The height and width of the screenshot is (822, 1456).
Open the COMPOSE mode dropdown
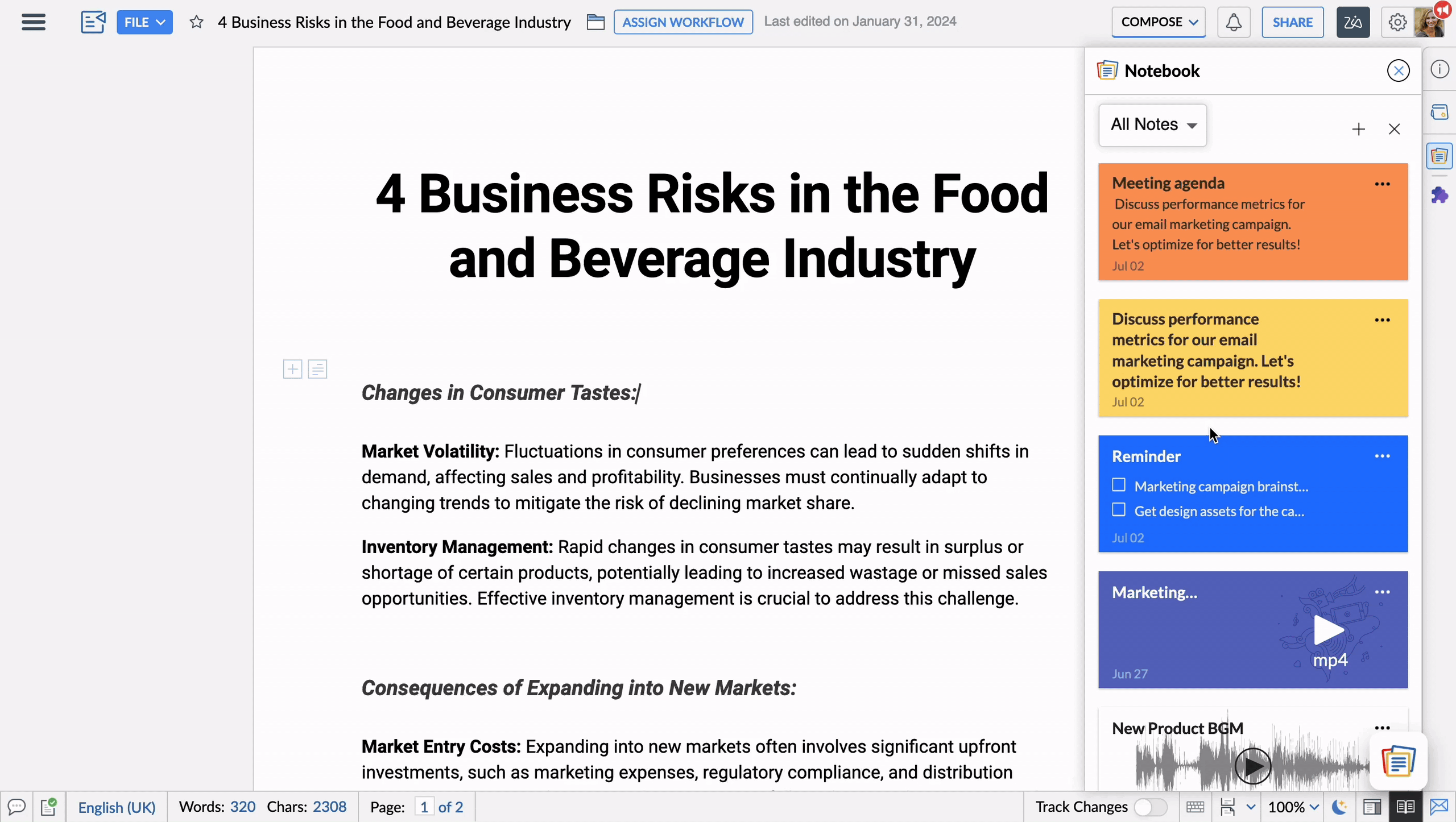click(1159, 22)
